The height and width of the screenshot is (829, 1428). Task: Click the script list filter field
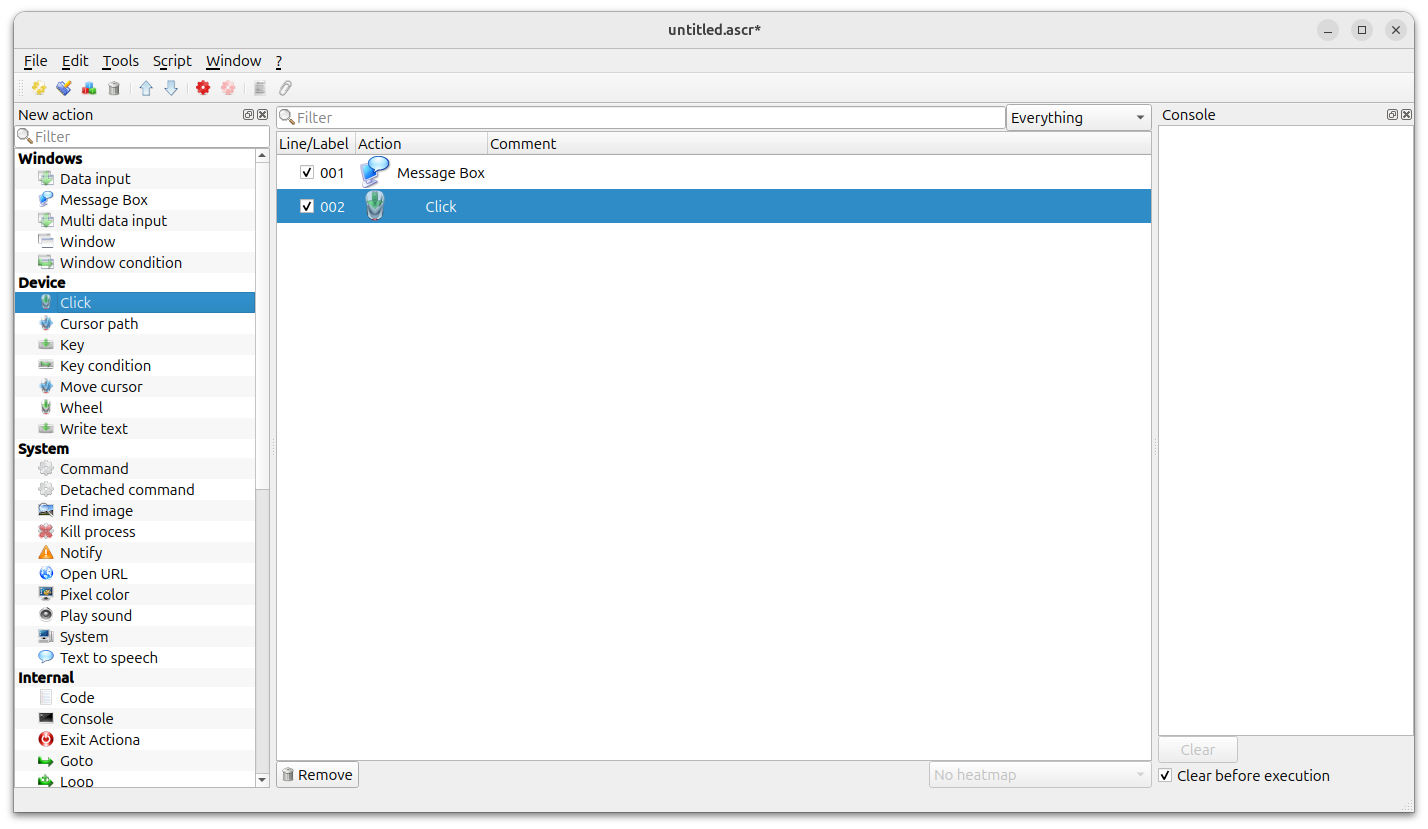pyautogui.click(x=641, y=117)
